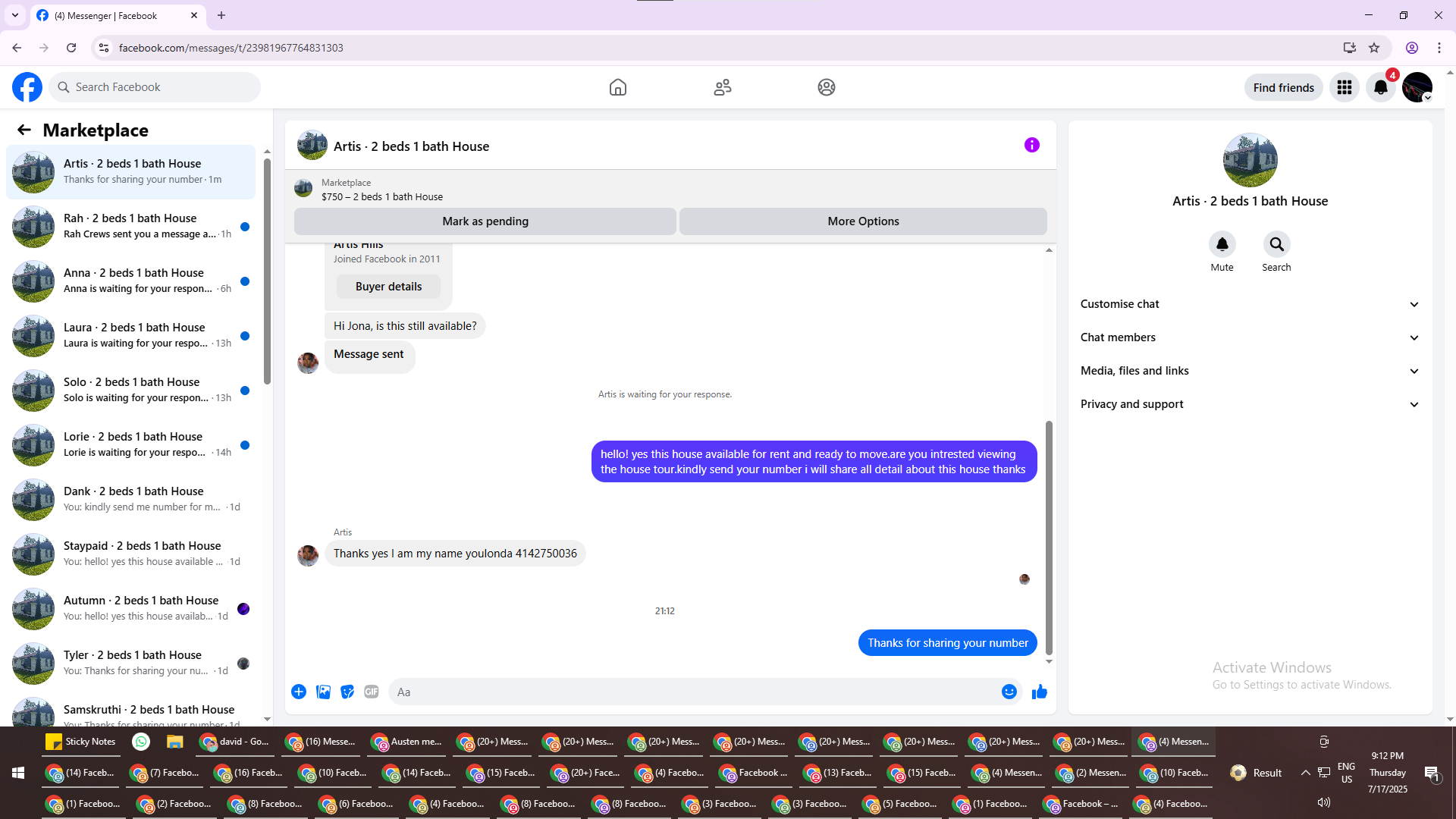This screenshot has width=1456, height=819.
Task: Open more actions plus icon in composer
Action: (x=299, y=692)
